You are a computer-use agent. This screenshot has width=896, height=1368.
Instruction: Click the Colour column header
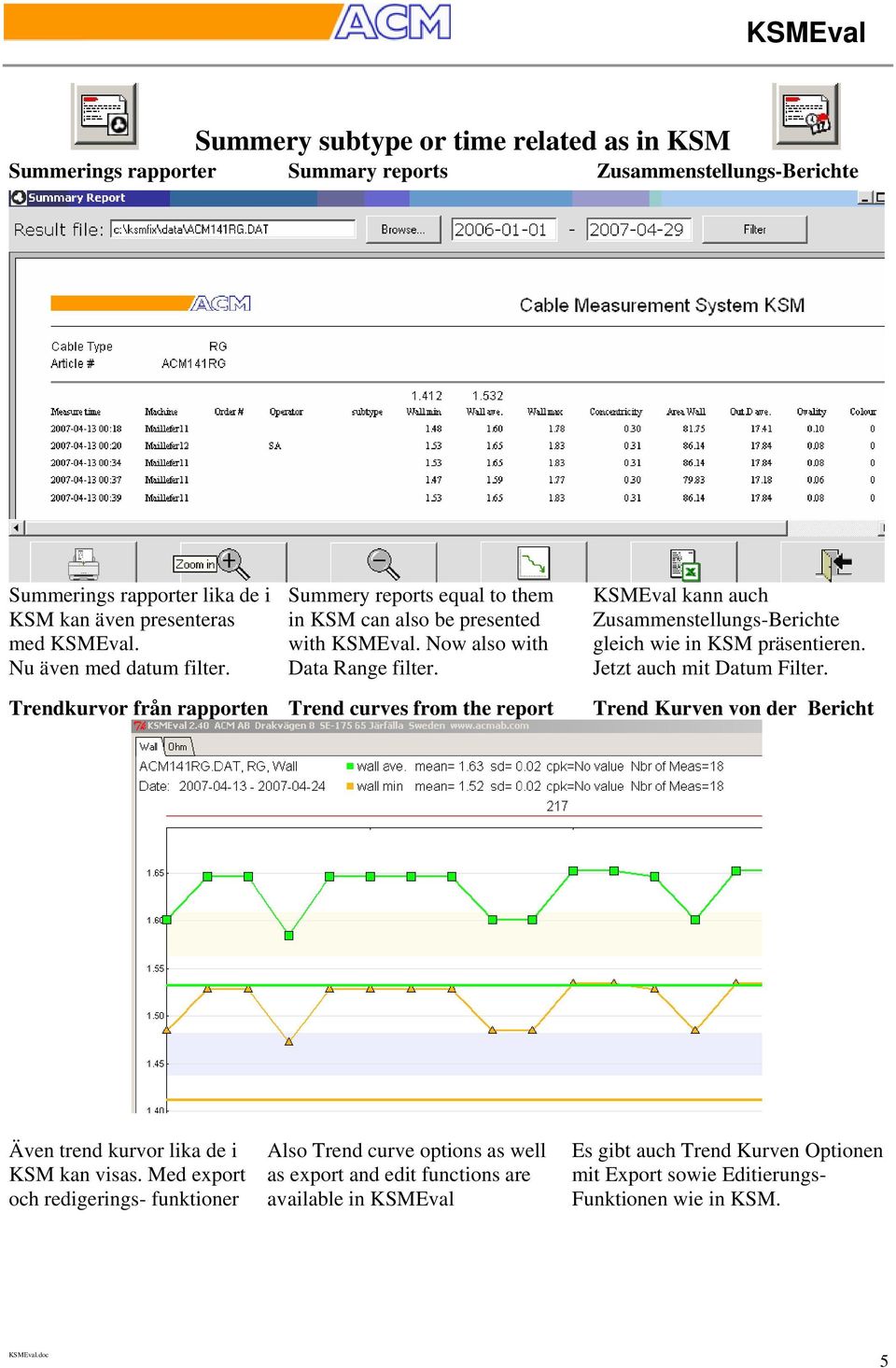click(x=862, y=412)
